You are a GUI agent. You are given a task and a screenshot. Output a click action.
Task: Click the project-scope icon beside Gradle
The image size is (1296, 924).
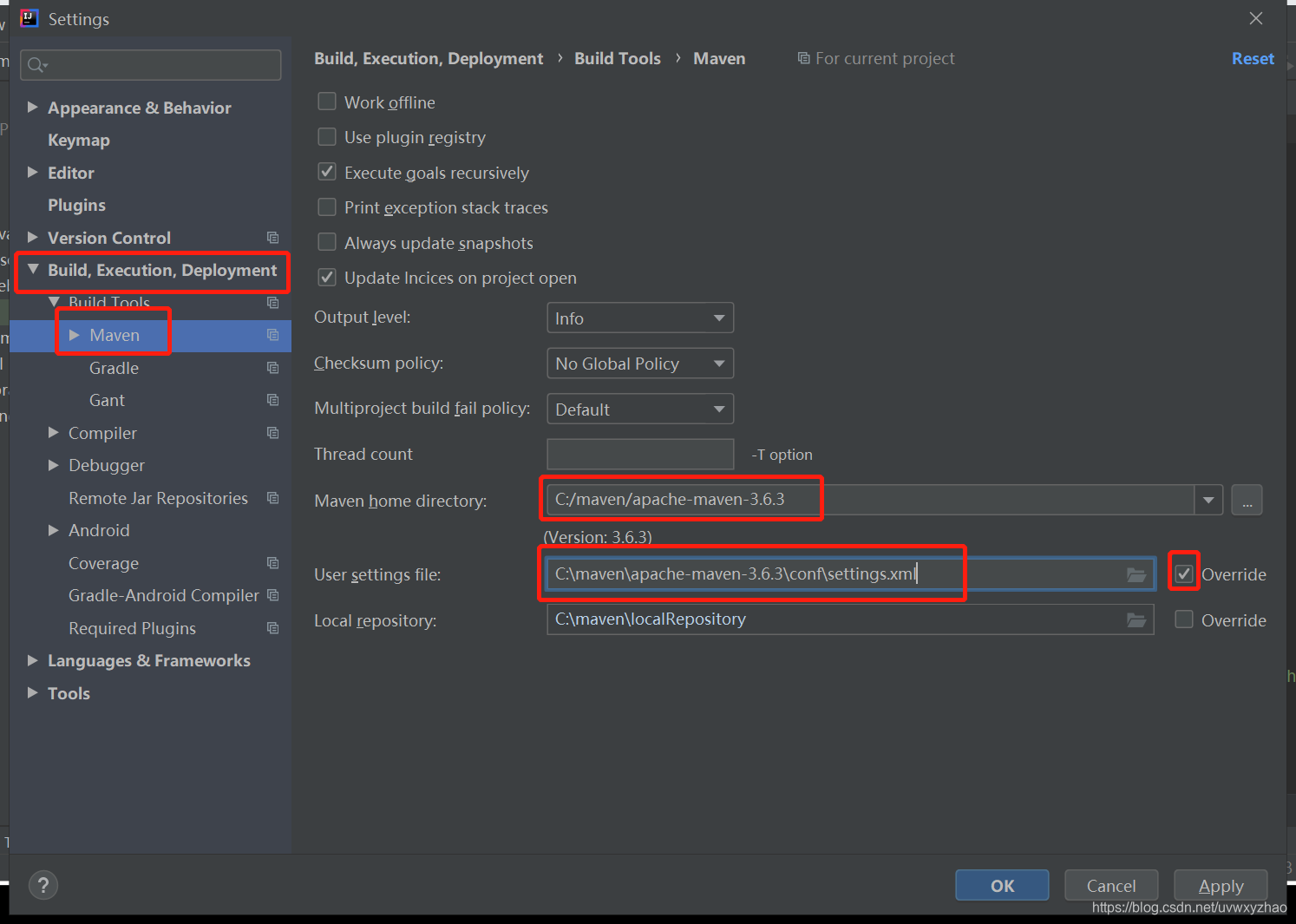click(x=272, y=368)
